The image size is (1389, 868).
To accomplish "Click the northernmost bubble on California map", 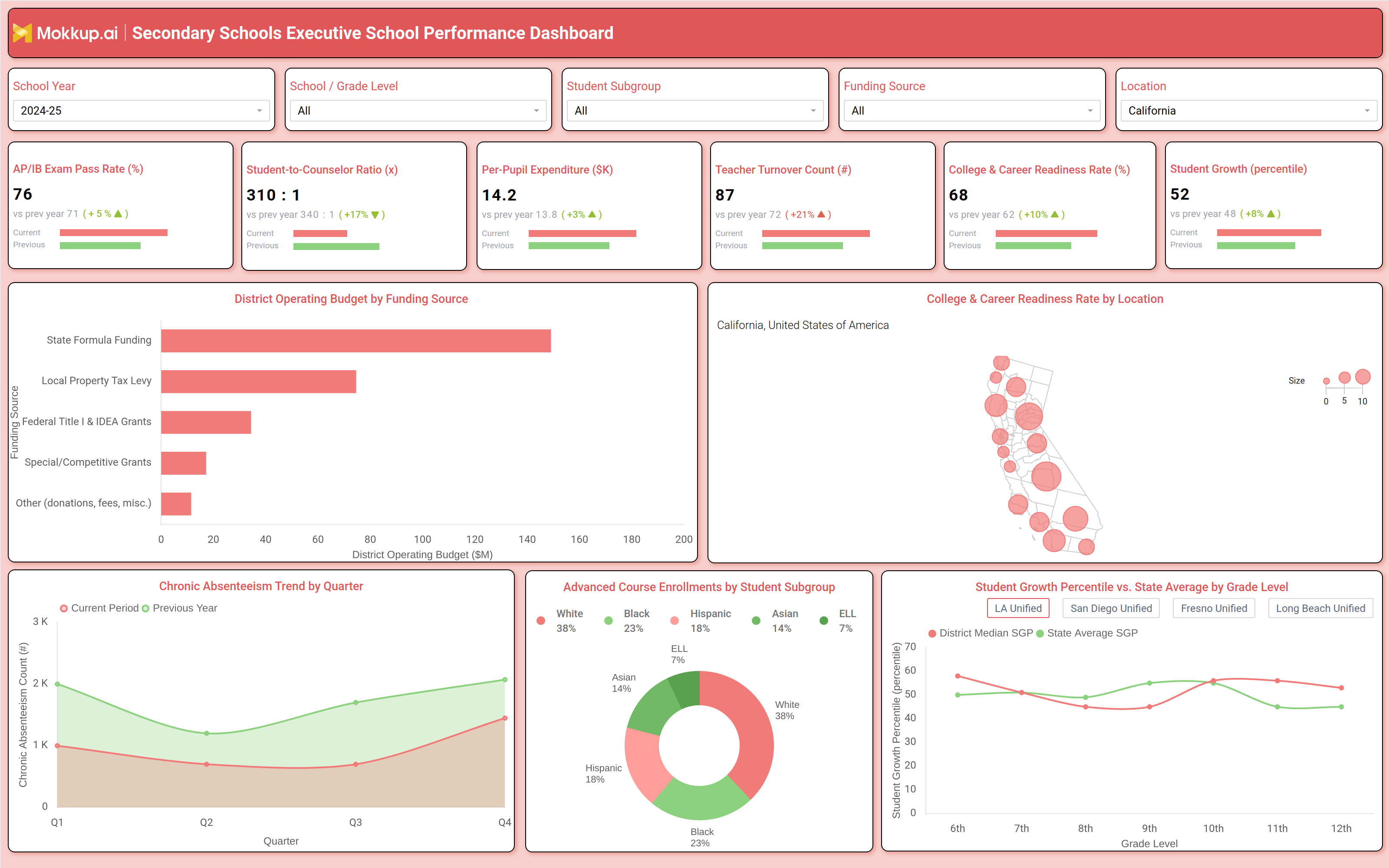I will pos(1001,363).
